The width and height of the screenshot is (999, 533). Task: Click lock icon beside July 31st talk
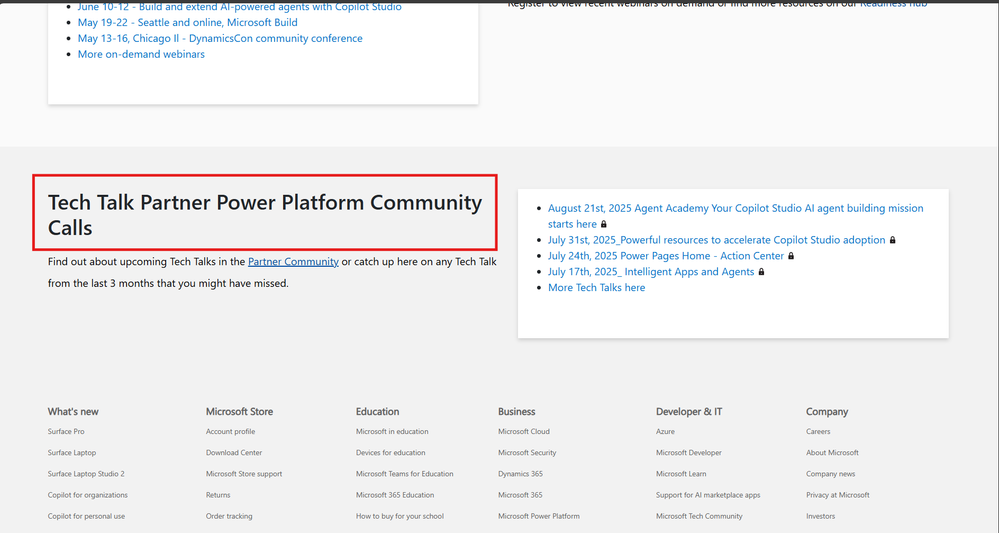click(893, 240)
